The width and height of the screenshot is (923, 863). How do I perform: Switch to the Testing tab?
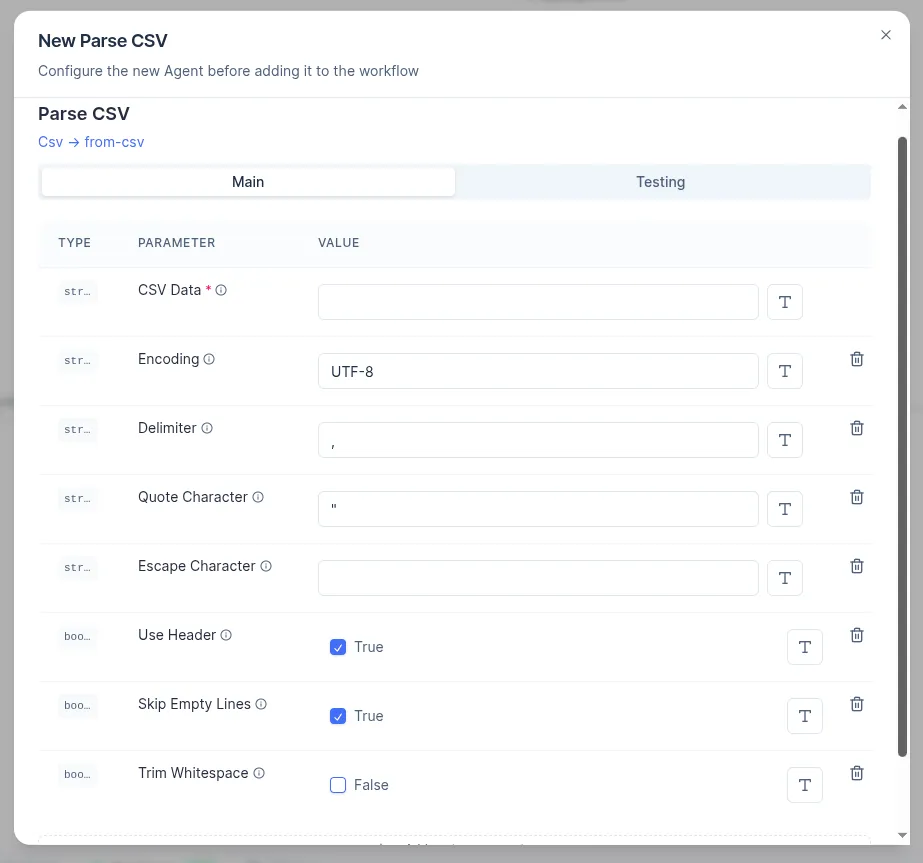(660, 181)
